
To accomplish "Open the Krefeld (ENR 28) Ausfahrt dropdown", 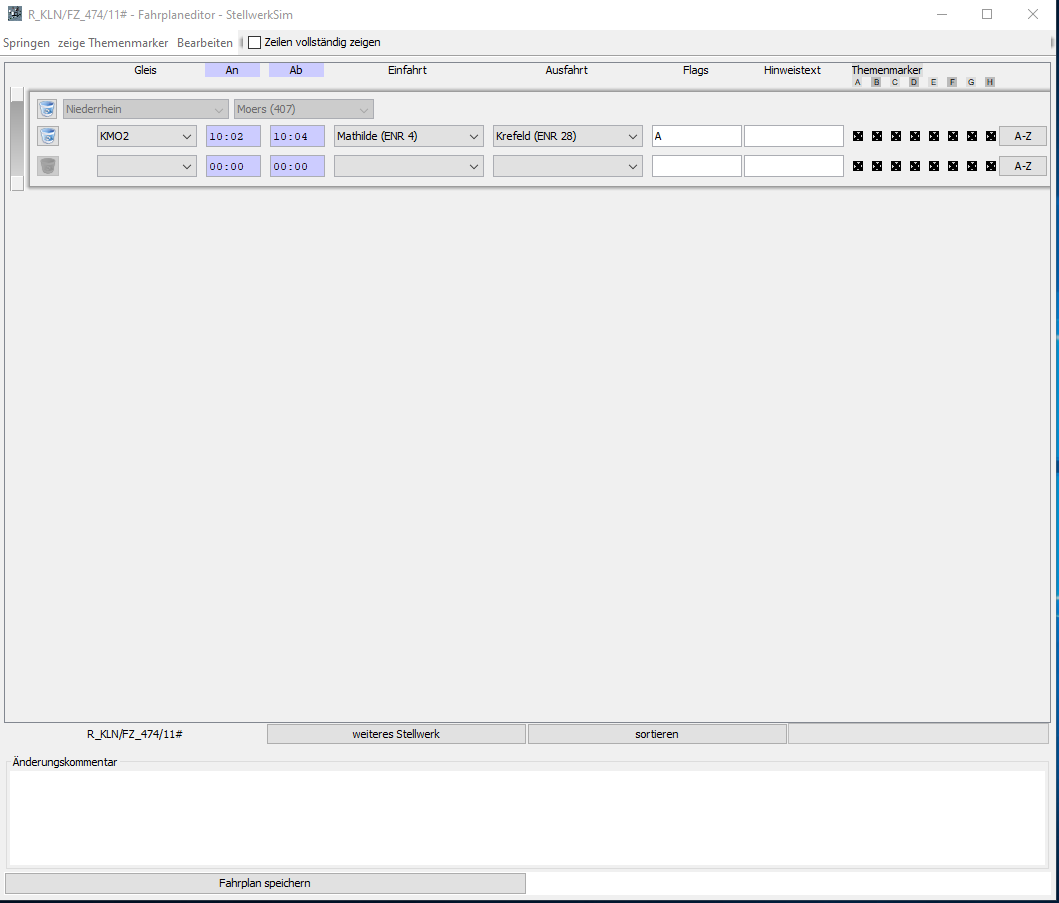I will pyautogui.click(x=567, y=136).
